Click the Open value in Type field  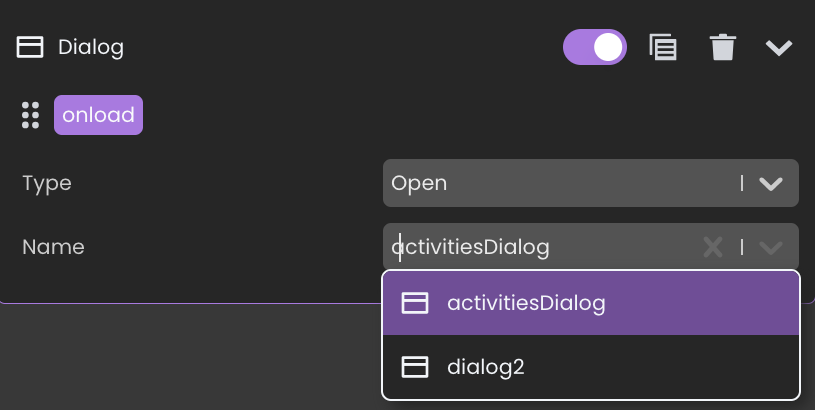(x=419, y=184)
